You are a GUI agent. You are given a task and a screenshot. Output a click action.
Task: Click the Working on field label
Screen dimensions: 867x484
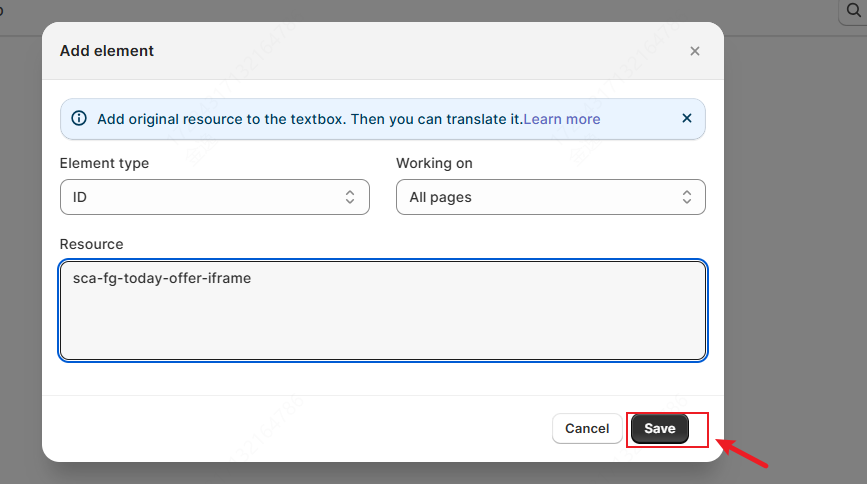434,163
